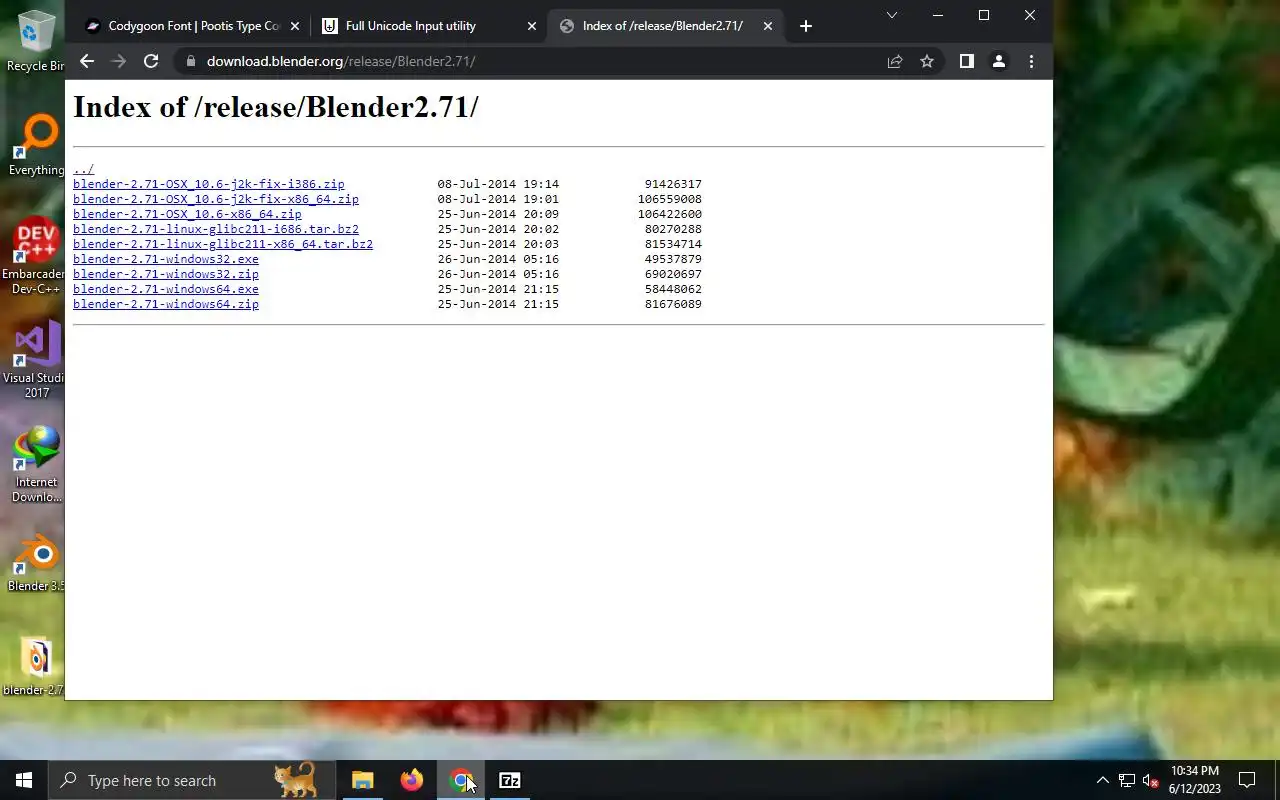Viewport: 1280px width, 800px height.
Task: Bookmark this tab with the star icon
Action: [x=927, y=61]
